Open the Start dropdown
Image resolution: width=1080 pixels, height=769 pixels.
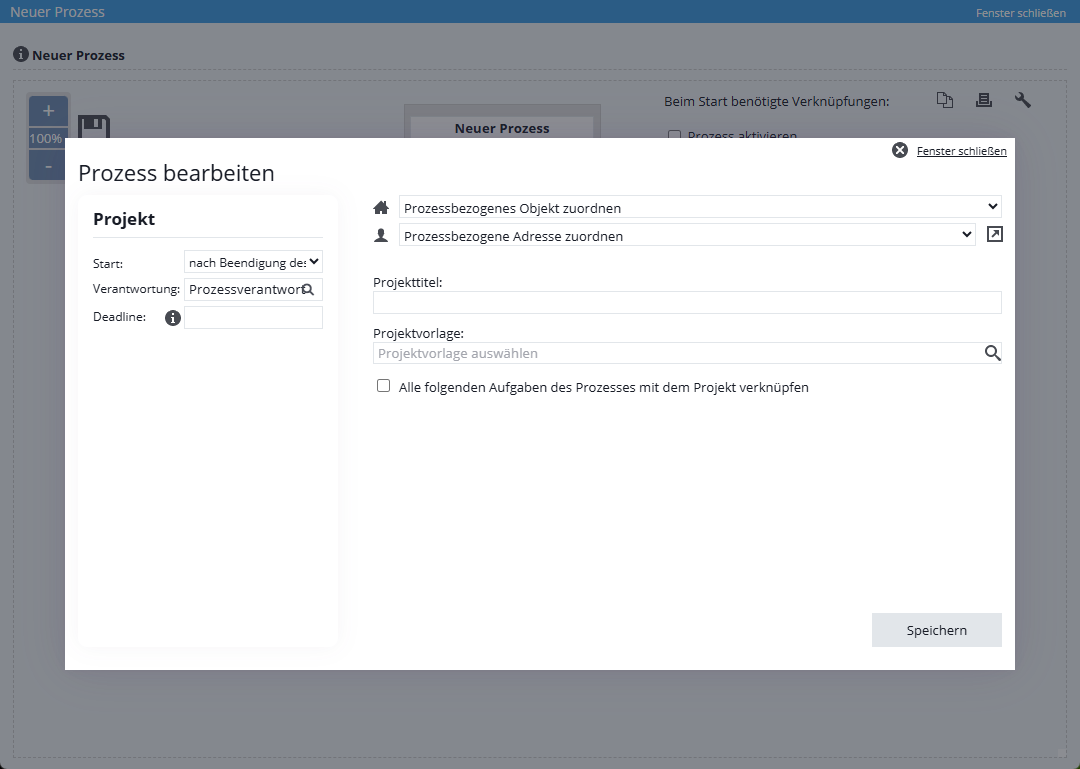(253, 262)
